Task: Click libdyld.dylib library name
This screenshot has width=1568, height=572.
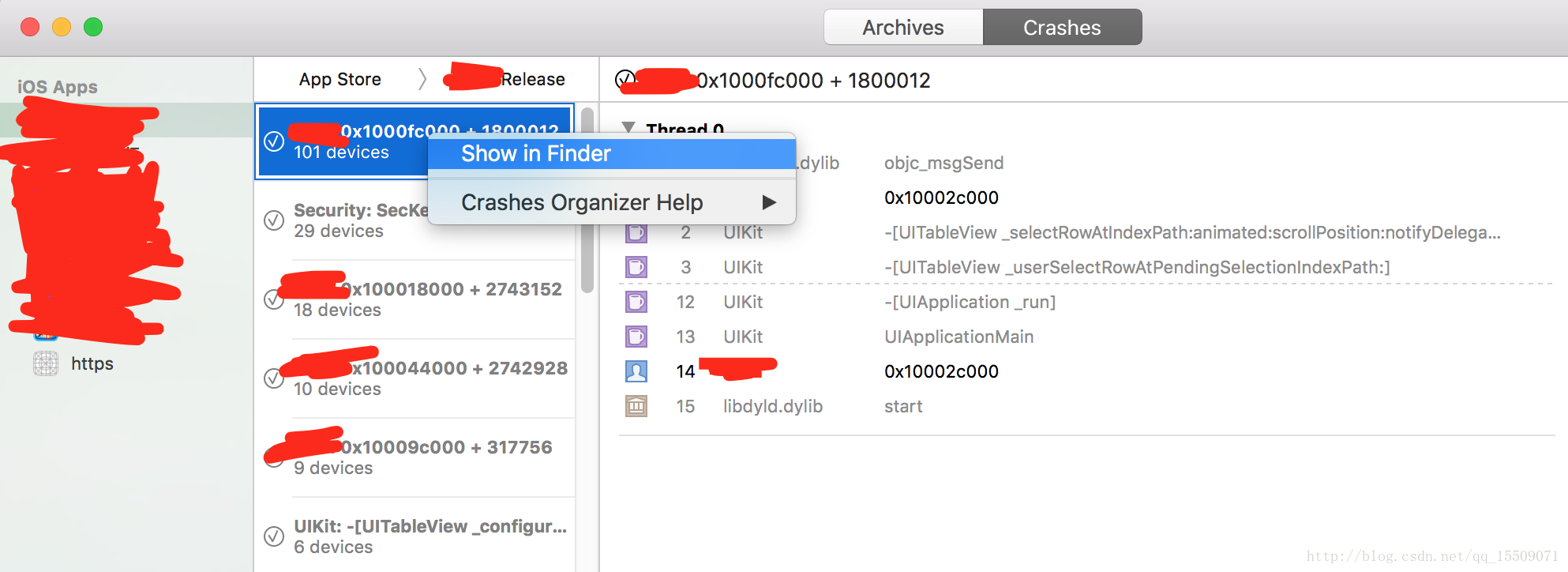Action: pos(773,406)
